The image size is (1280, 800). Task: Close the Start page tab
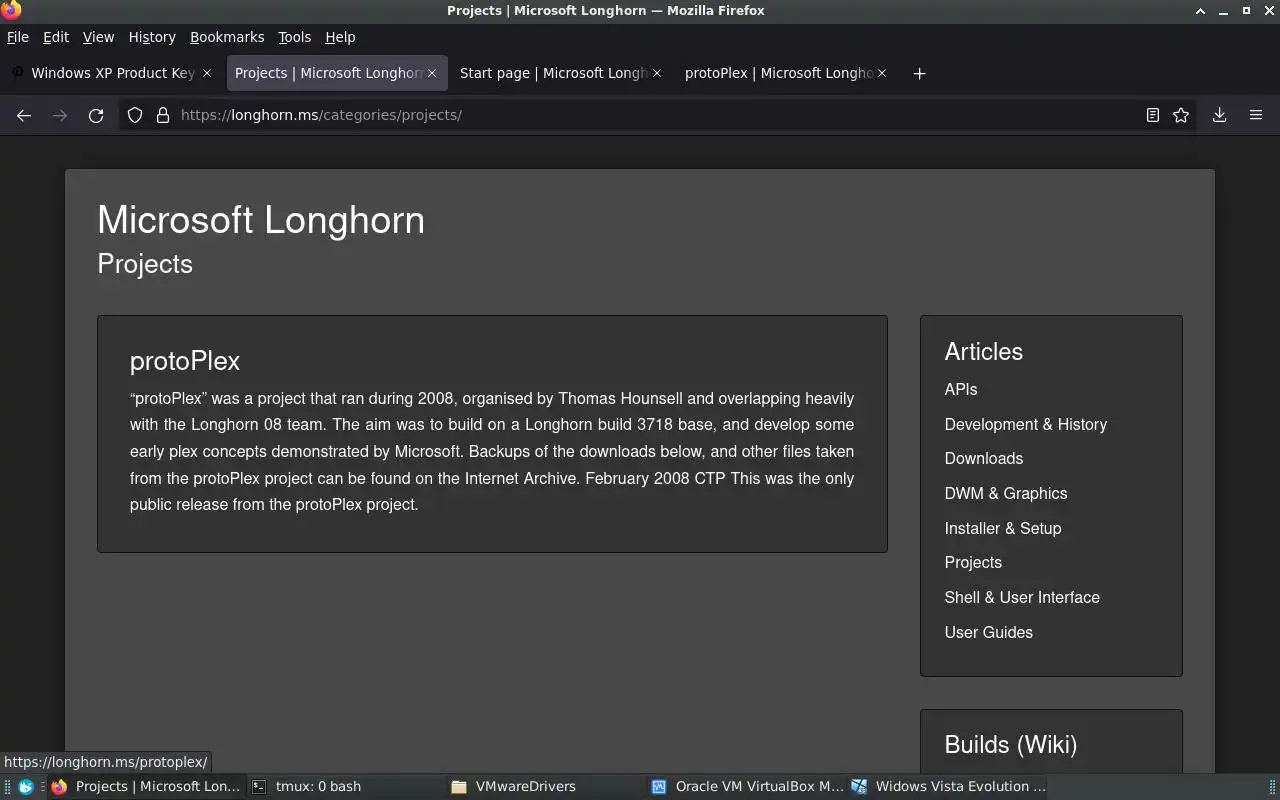pyautogui.click(x=657, y=73)
